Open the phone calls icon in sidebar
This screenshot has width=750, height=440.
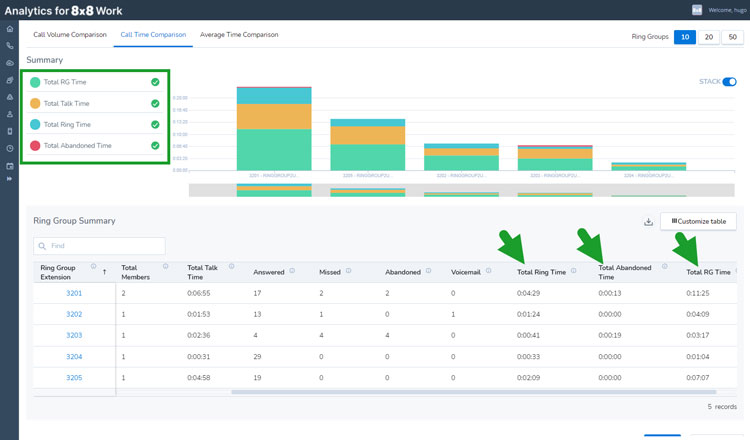(x=10, y=46)
